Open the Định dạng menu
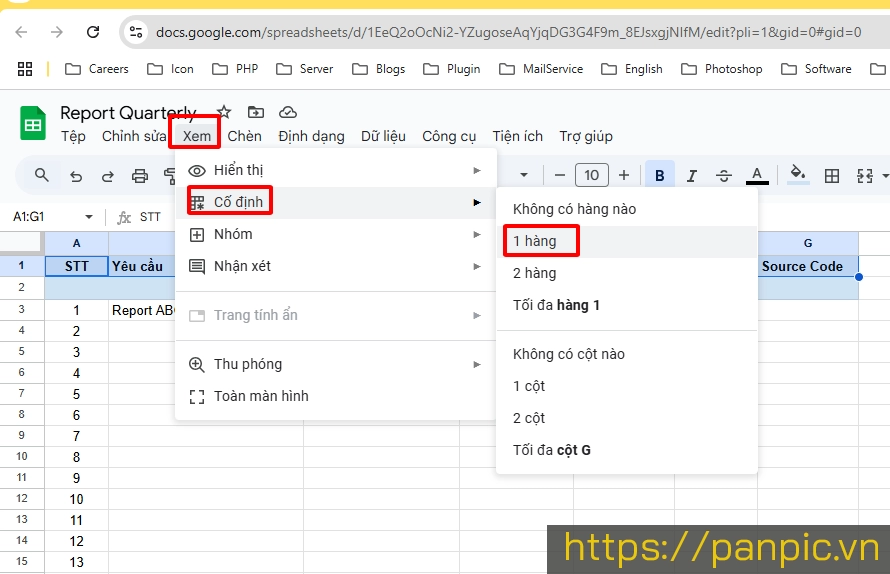Viewport: 890px width, 574px height. coord(311,136)
